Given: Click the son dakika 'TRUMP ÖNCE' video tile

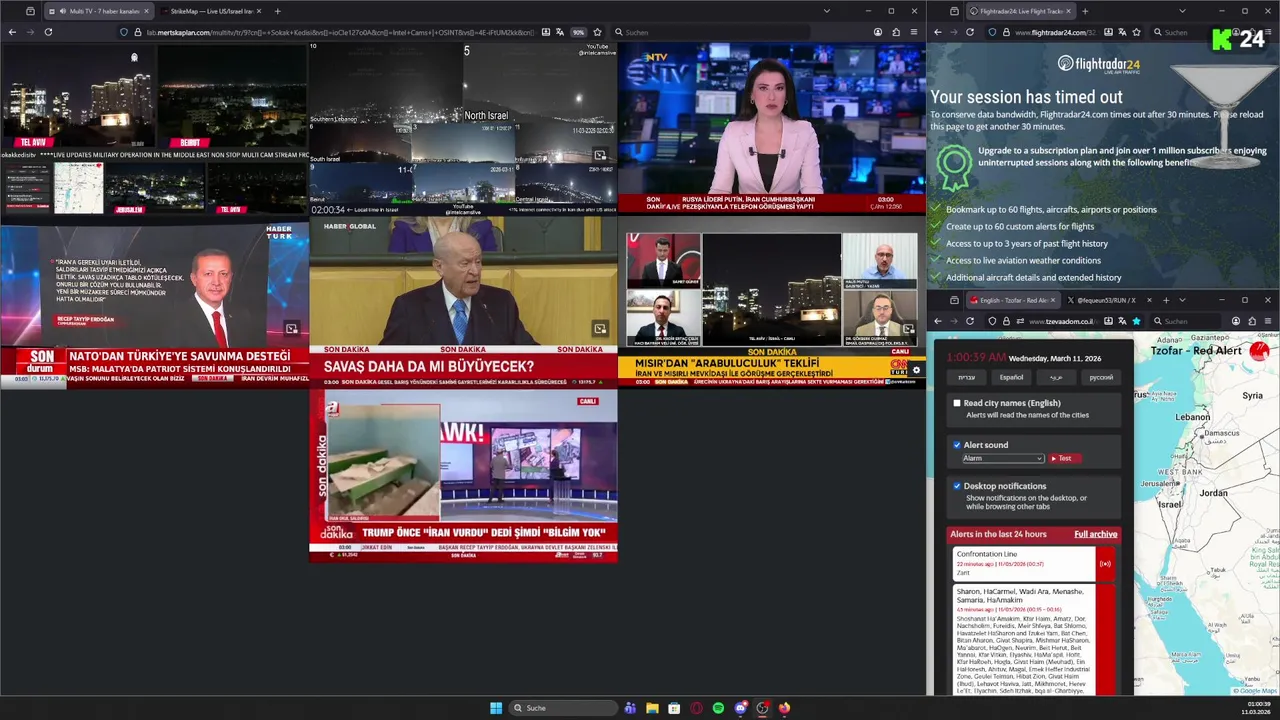Looking at the screenshot, I should tap(463, 475).
